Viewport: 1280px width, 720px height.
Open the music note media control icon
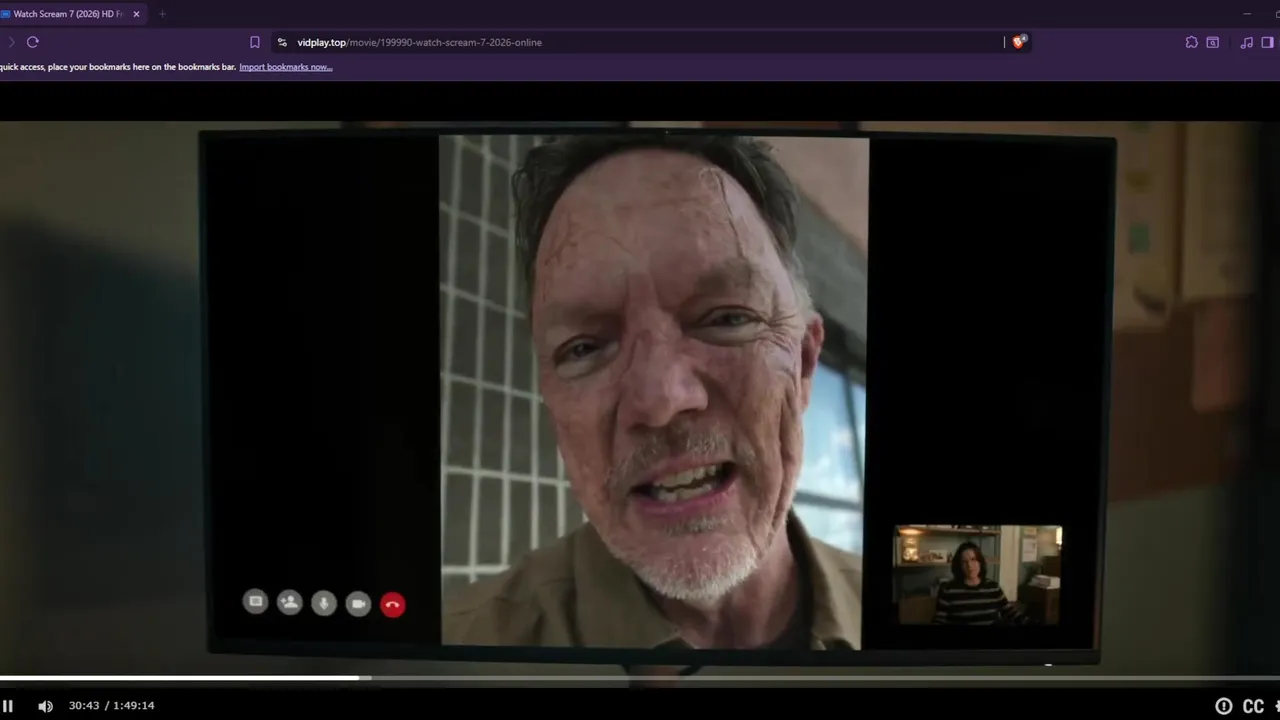tap(1246, 42)
